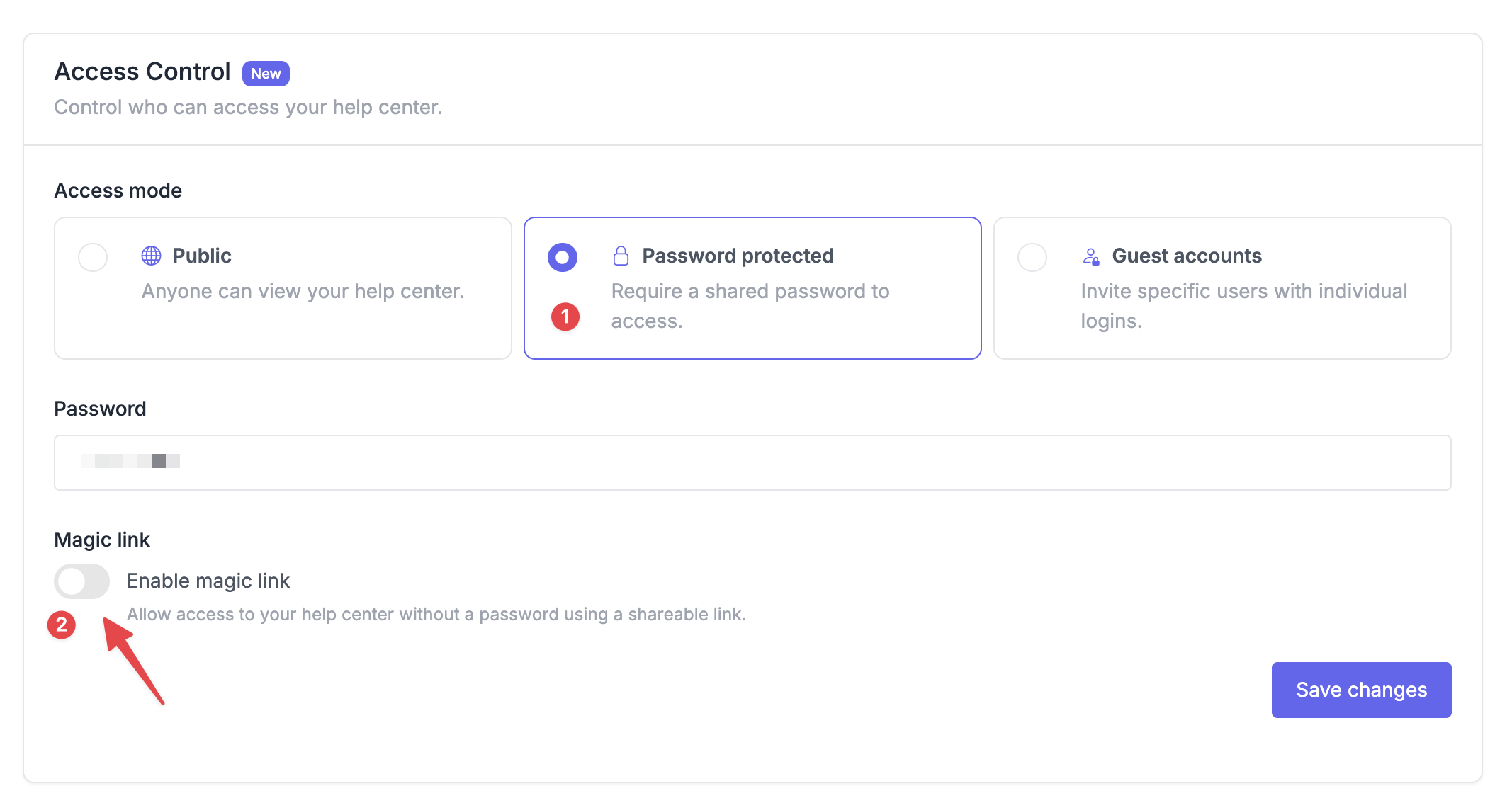
Task: Click the Enable magic link label text
Action: [x=208, y=581]
